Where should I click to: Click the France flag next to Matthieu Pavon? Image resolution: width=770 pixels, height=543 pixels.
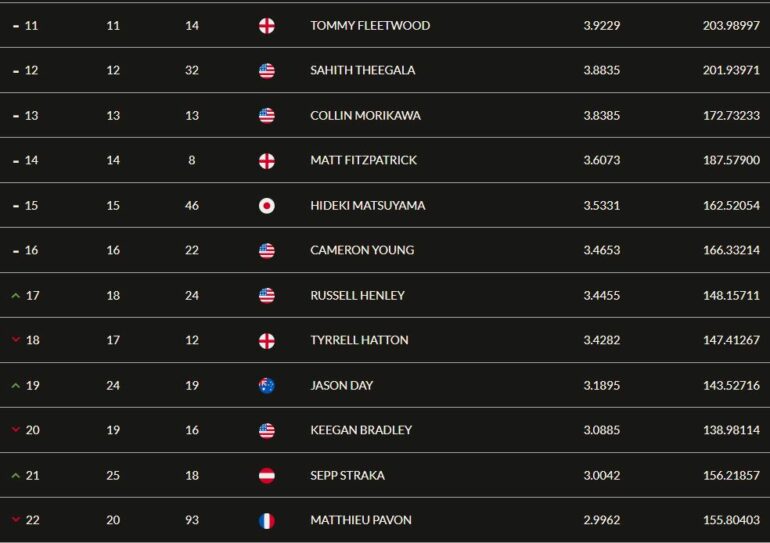(x=267, y=520)
